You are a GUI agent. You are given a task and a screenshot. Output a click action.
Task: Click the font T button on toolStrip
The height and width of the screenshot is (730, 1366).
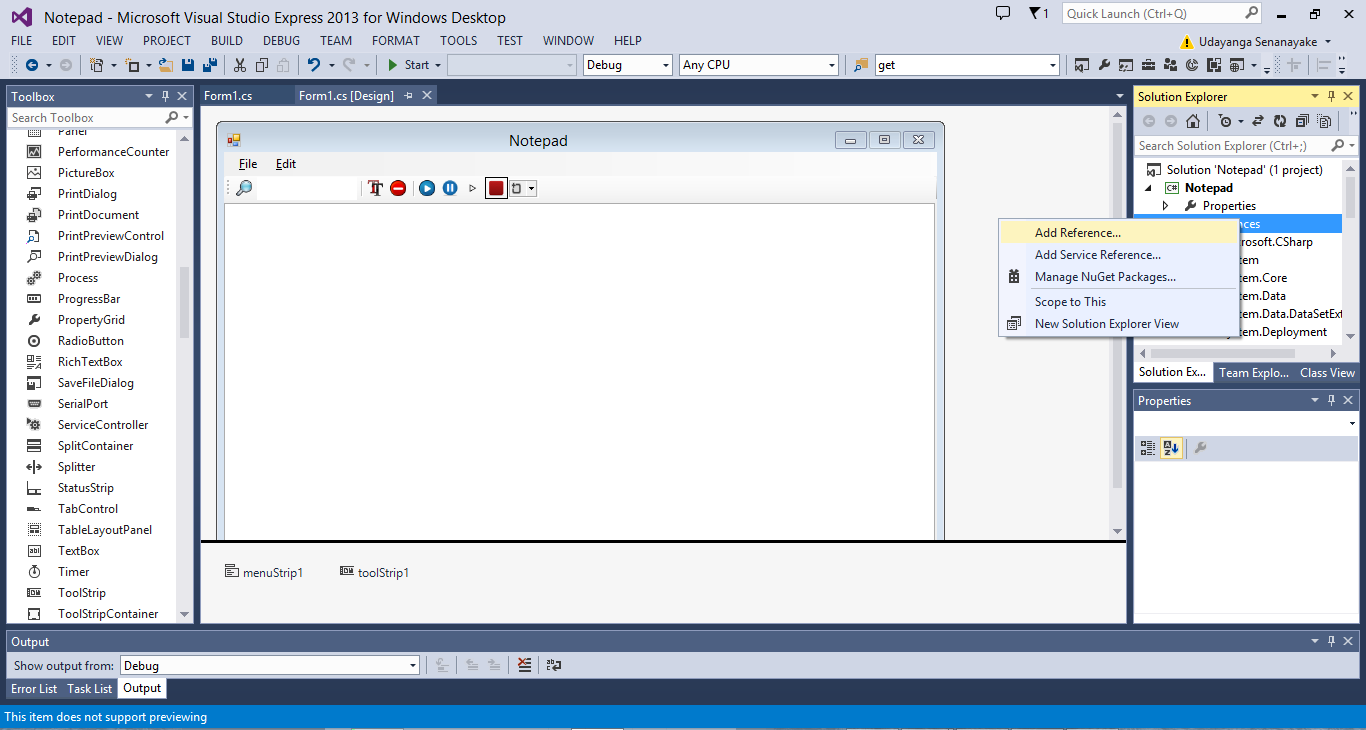[376, 188]
